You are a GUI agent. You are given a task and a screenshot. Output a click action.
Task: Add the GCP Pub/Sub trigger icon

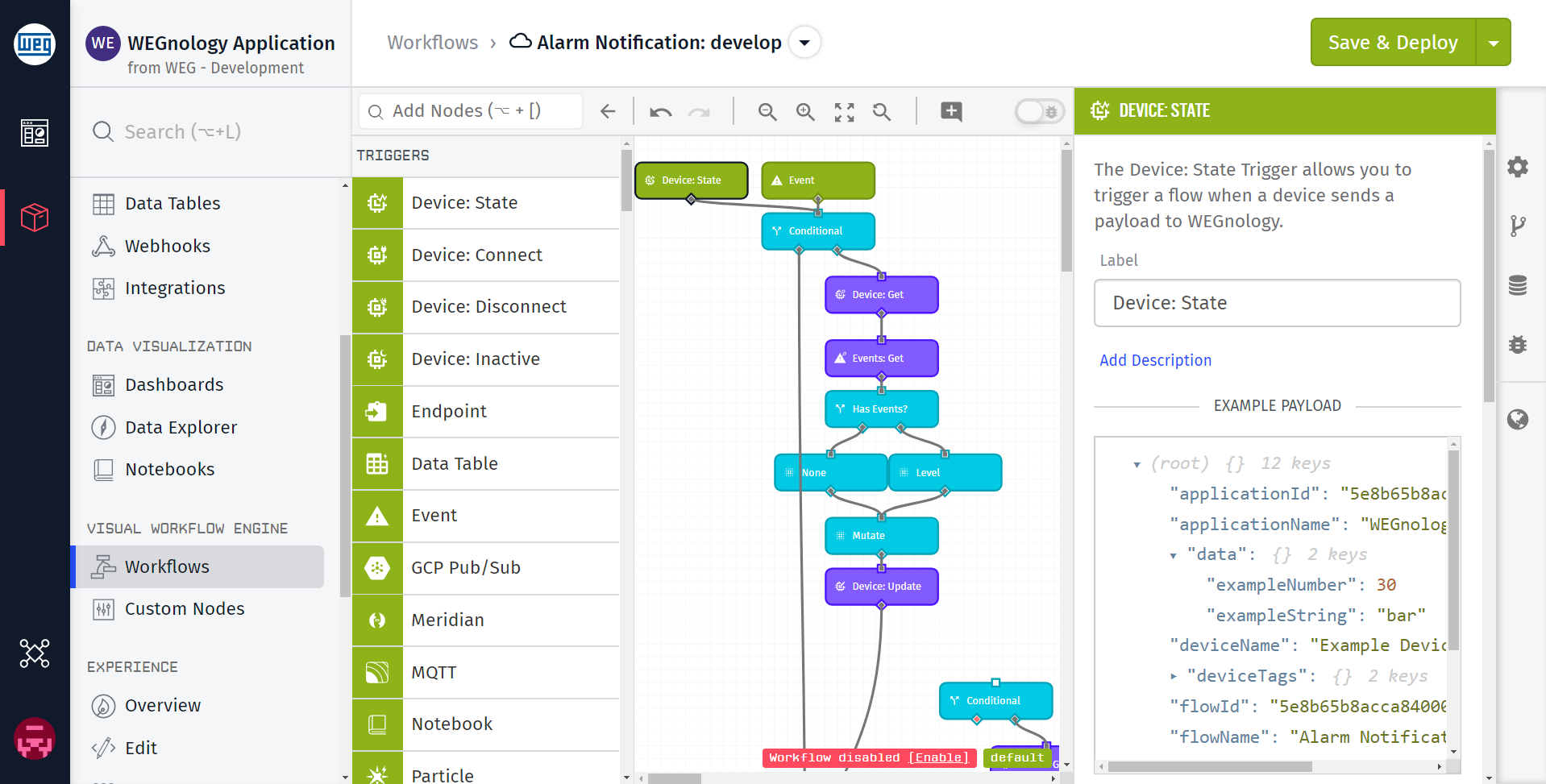coord(377,568)
